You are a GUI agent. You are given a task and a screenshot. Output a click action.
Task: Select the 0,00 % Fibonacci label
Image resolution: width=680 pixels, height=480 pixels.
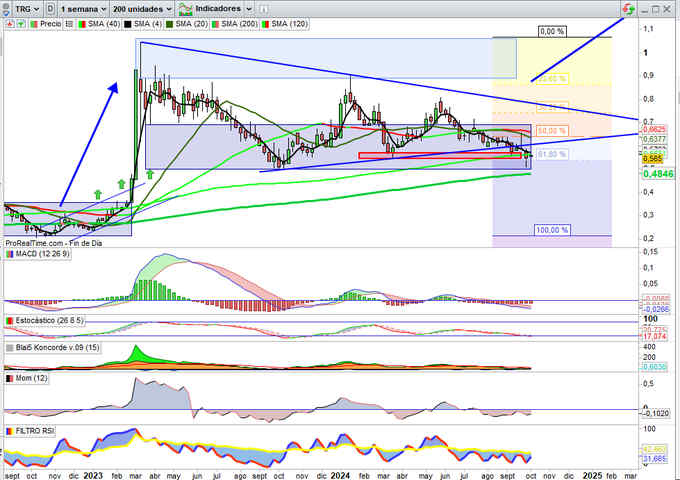552,31
